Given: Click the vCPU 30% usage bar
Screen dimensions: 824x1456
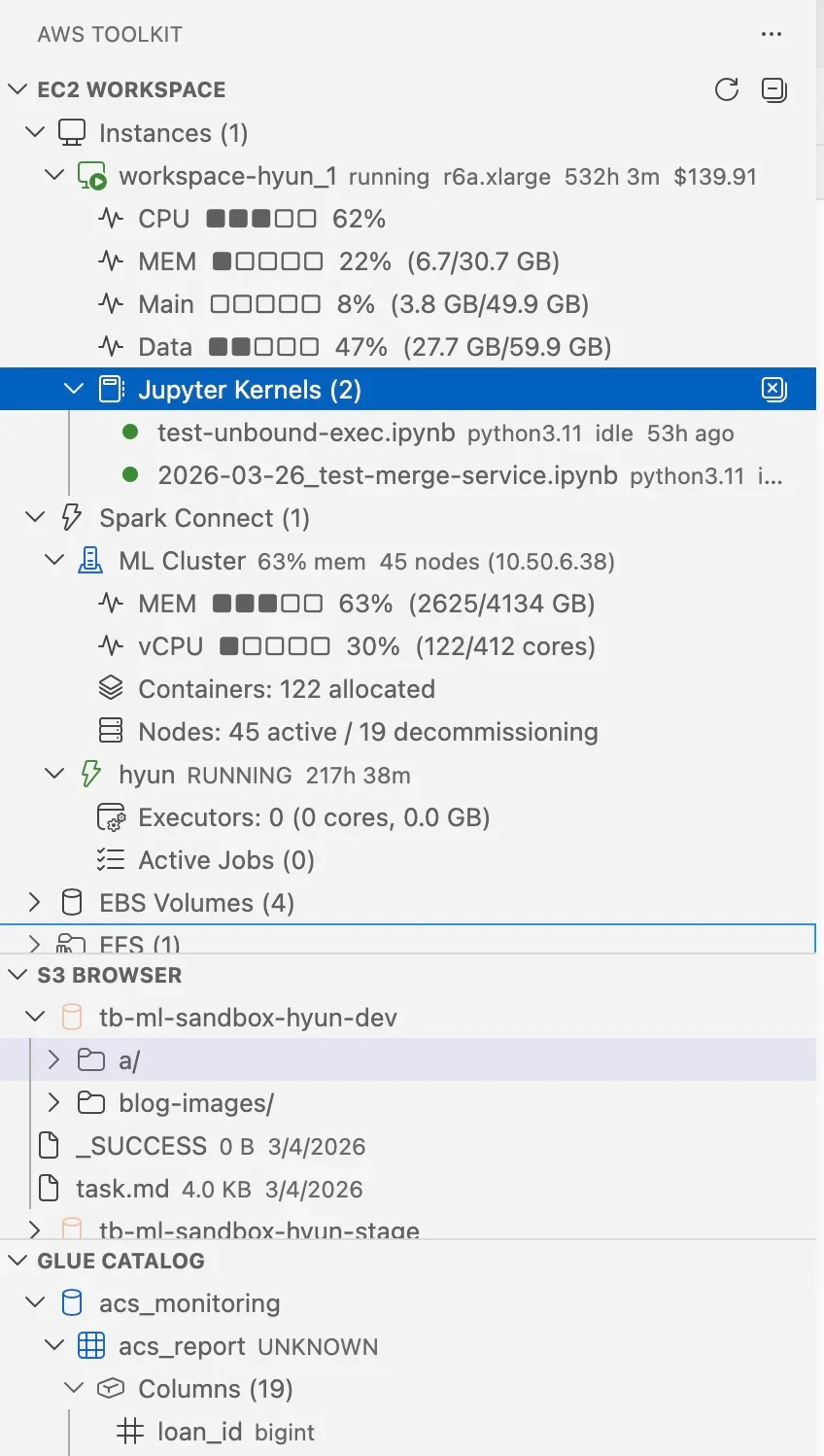Looking at the screenshot, I should pos(275,646).
